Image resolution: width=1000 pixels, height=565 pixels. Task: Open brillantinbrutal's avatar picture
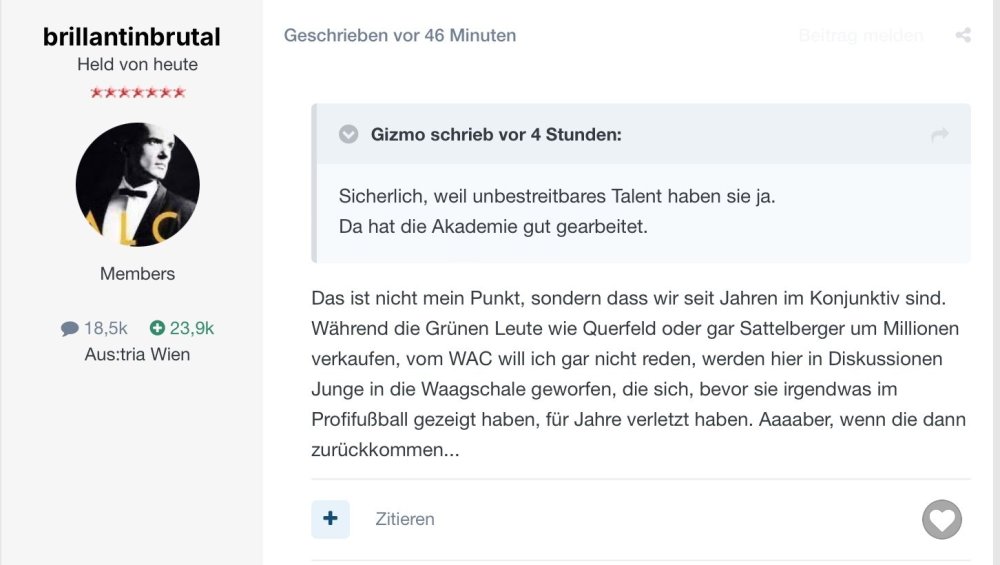tap(138, 185)
